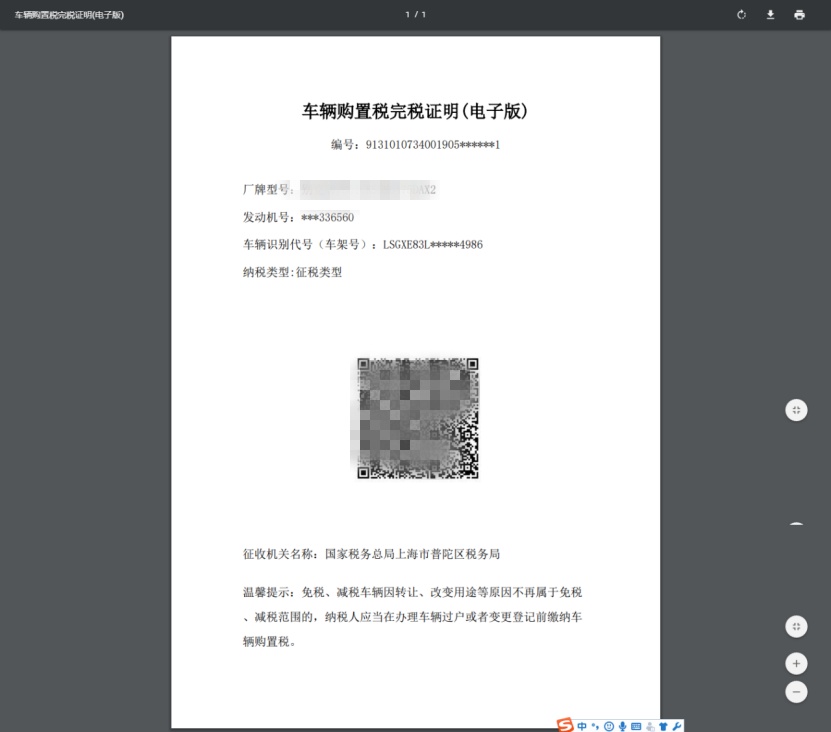This screenshot has height=732, width=831.
Task: Click the 纳税类型:征税类型 line
Action: pos(293,272)
